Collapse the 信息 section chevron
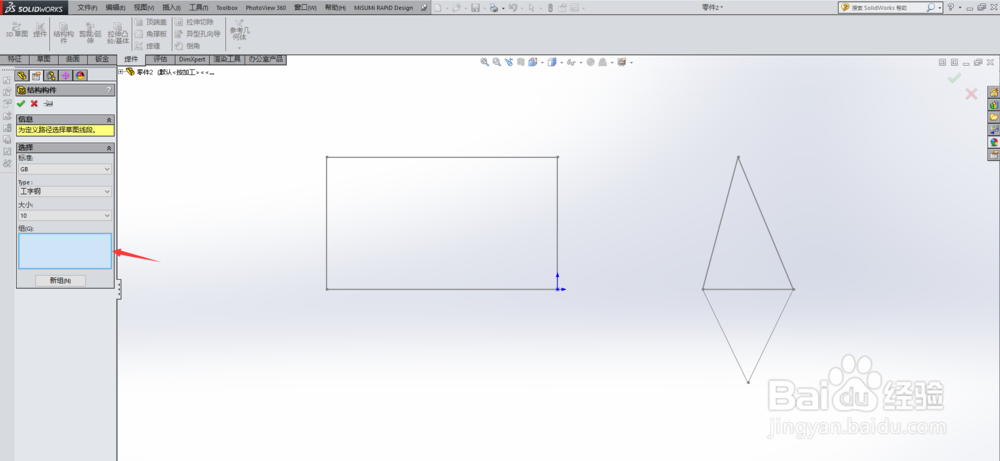This screenshot has width=1000, height=461. pos(109,119)
